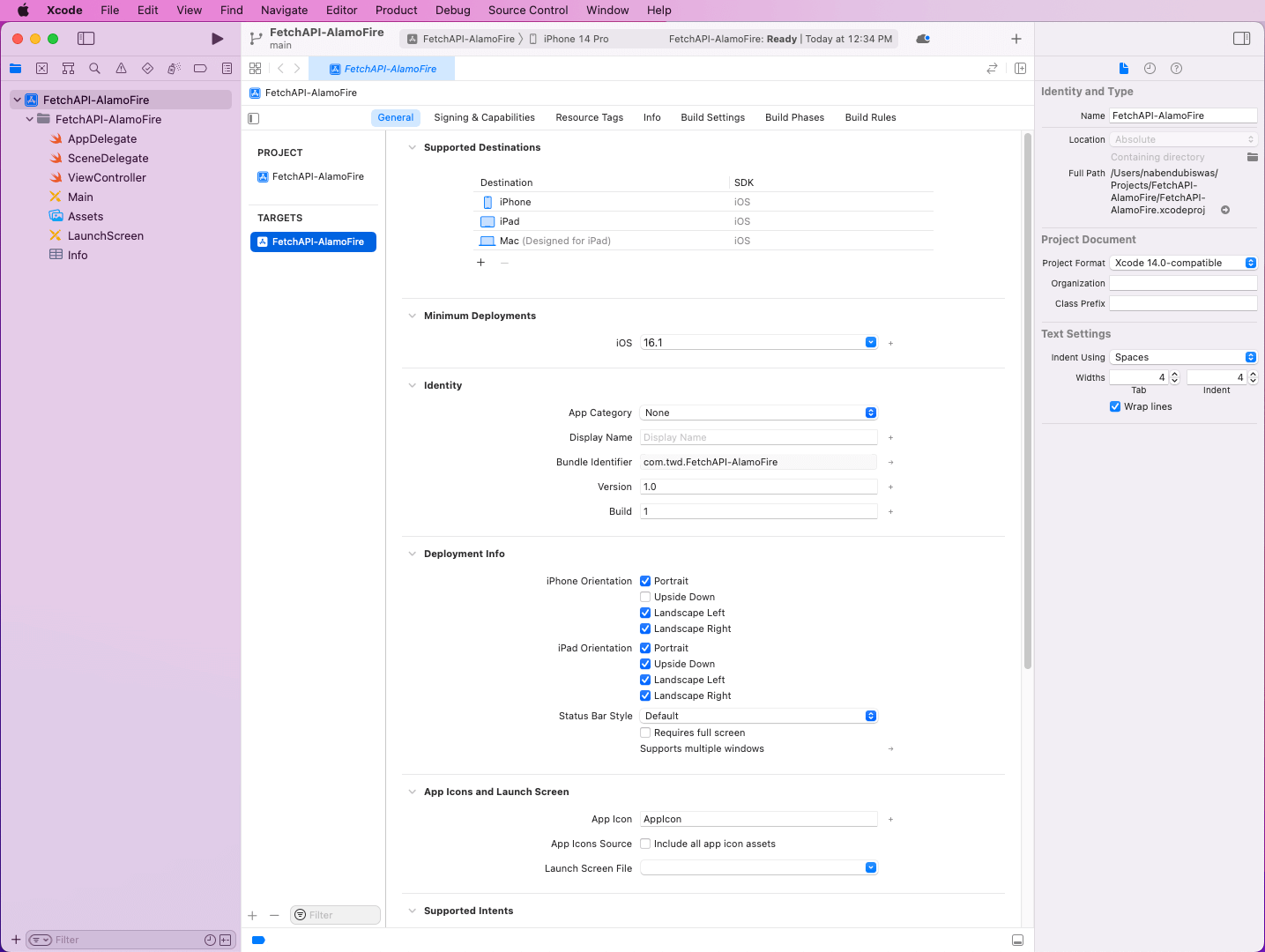Increment the Tab width stepper
Image resolution: width=1265 pixels, height=952 pixels.
pos(1174,375)
